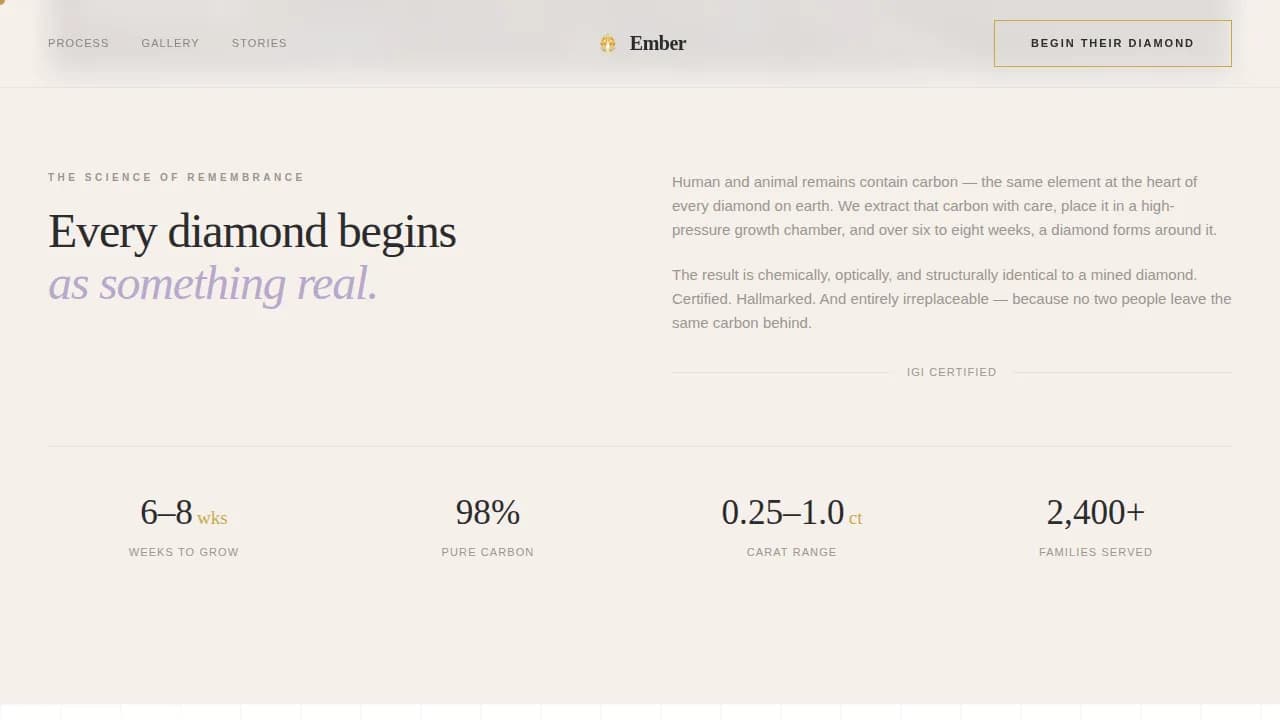Image resolution: width=1280 pixels, height=720 pixels.
Task: Click the 2,400+ families served statistic
Action: click(x=1096, y=512)
